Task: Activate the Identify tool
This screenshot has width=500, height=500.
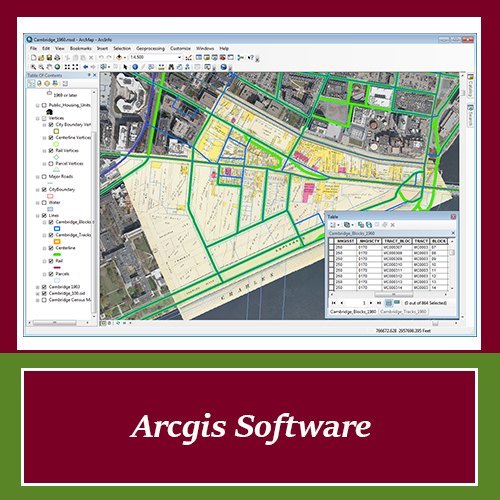Action: click(x=135, y=67)
